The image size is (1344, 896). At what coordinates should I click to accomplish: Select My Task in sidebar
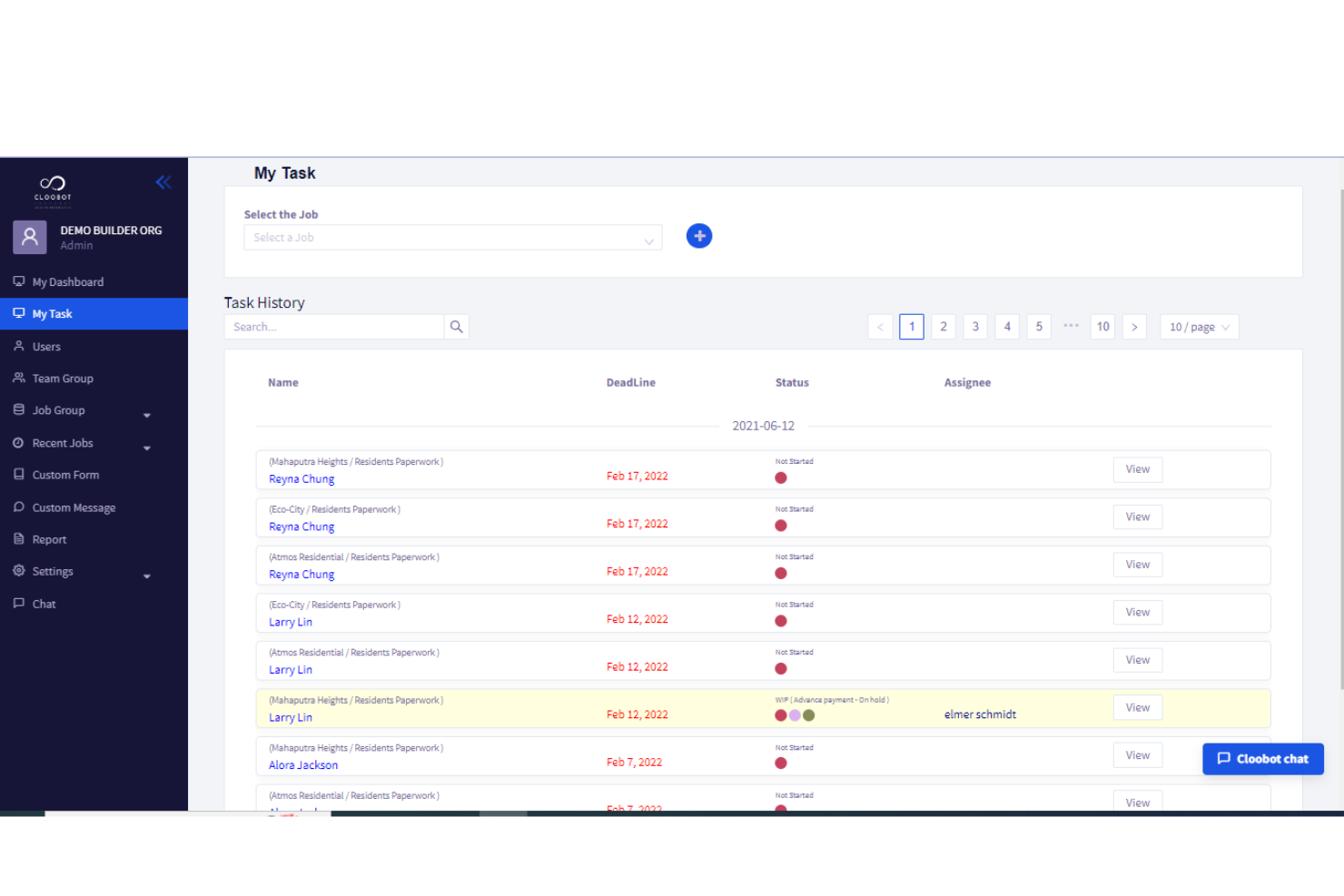[x=94, y=314]
